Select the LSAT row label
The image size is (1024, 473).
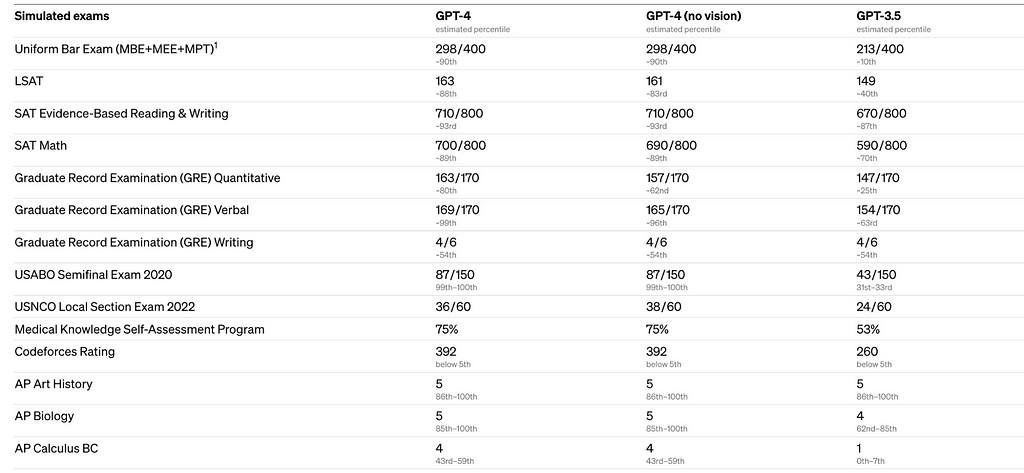coord(29,81)
